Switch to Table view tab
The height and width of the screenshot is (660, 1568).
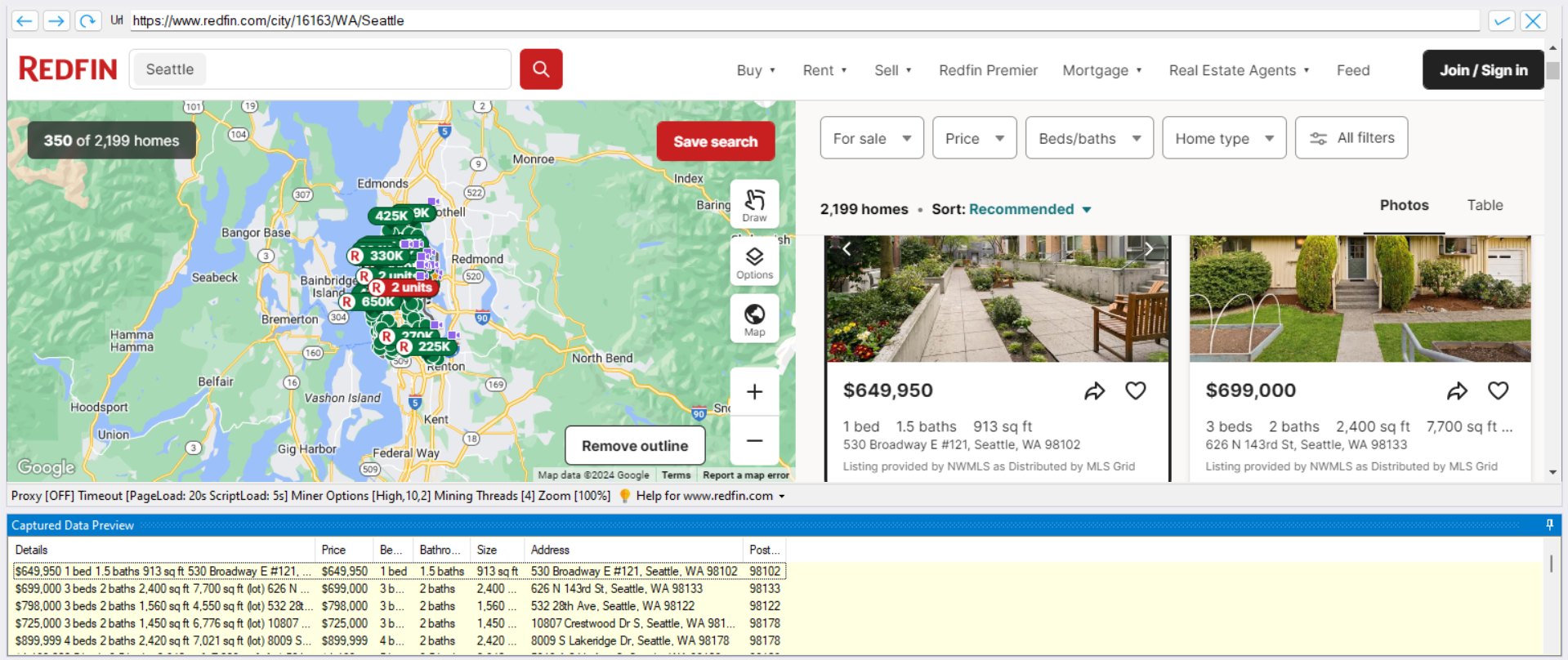(1485, 205)
